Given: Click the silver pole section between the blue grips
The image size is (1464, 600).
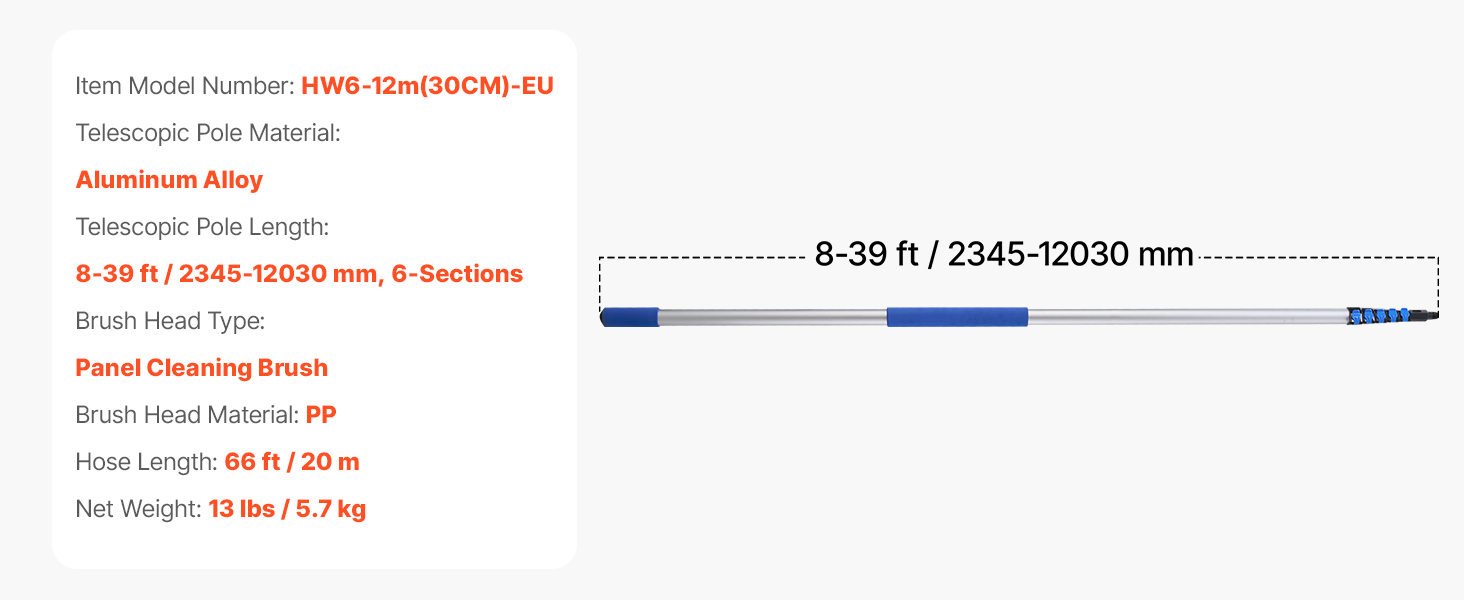Looking at the screenshot, I should coord(772,317).
